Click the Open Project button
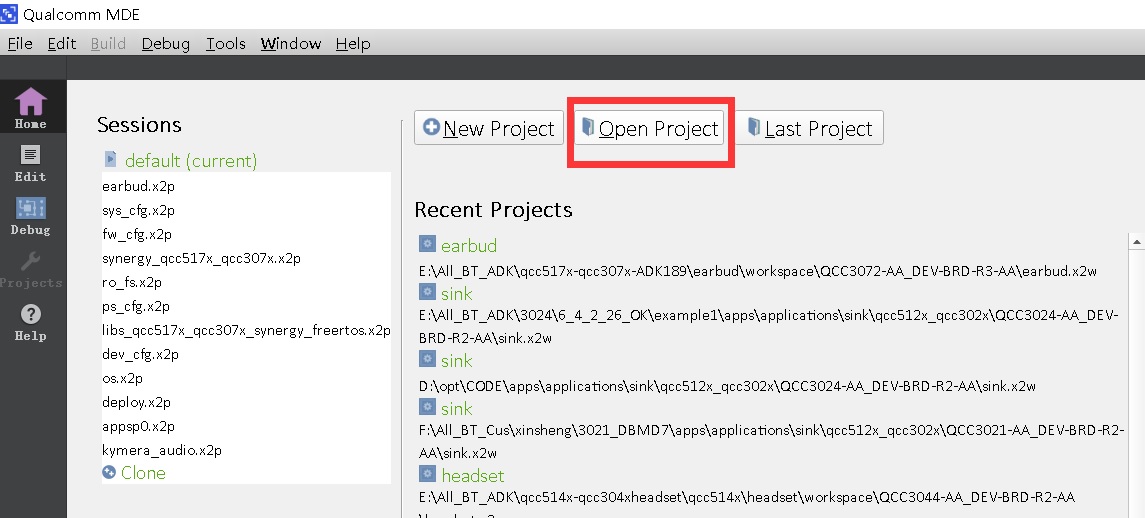The width and height of the screenshot is (1145, 518). (651, 128)
